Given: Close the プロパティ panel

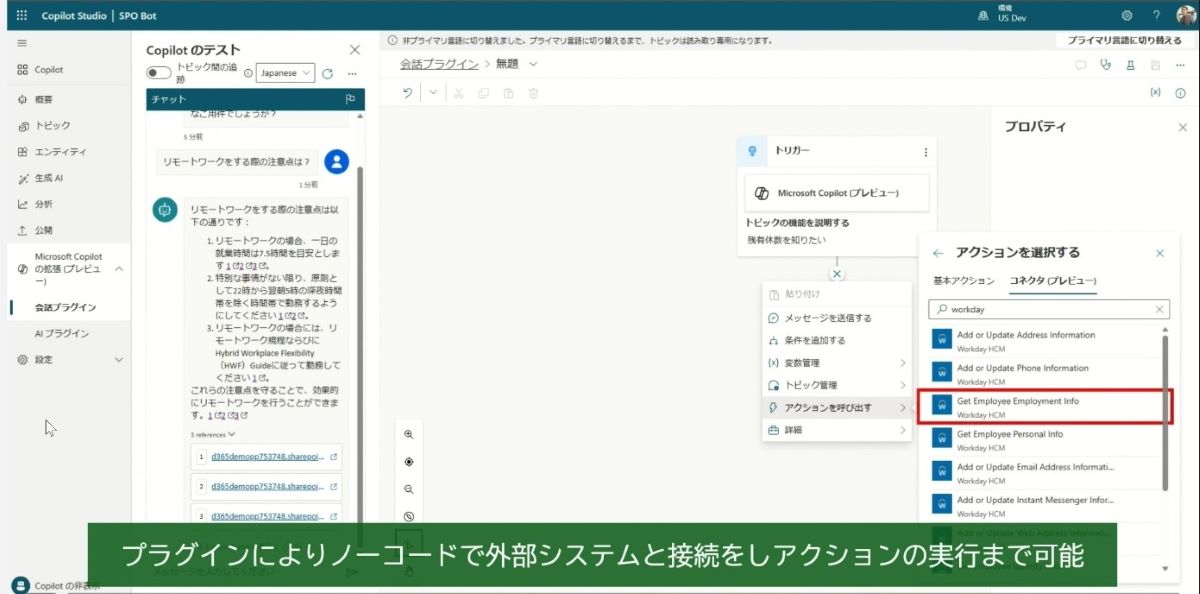Looking at the screenshot, I should point(1182,127).
